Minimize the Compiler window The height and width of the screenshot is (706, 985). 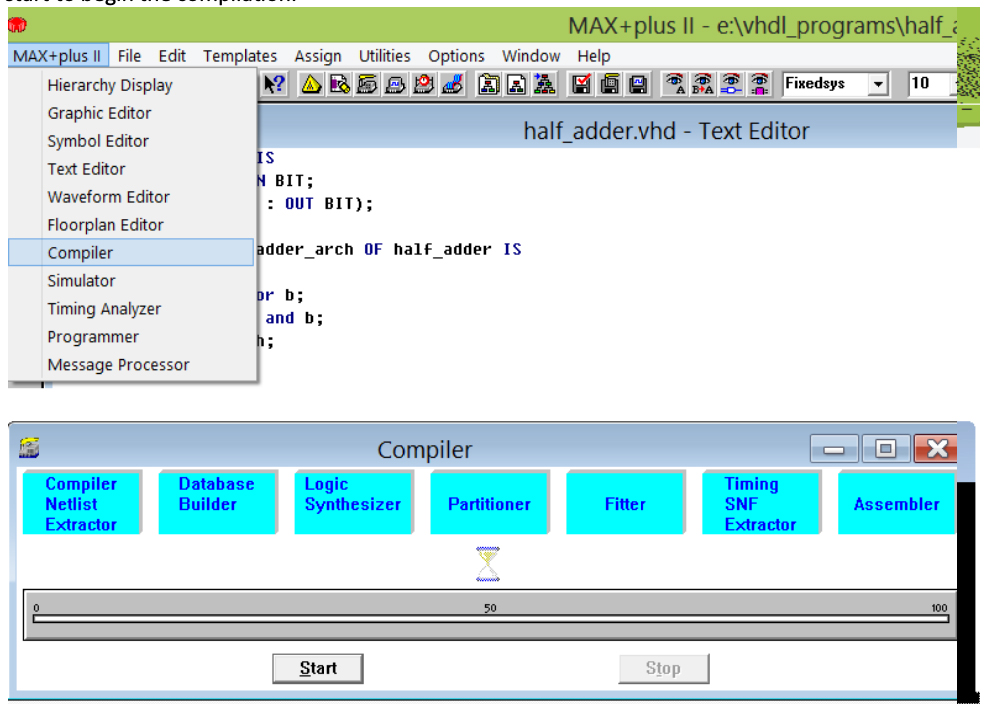(834, 448)
